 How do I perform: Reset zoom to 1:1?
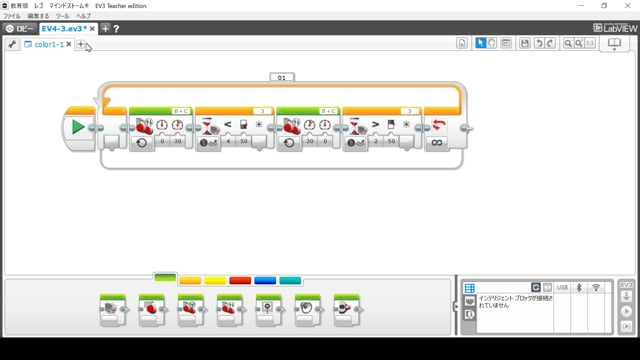[590, 43]
